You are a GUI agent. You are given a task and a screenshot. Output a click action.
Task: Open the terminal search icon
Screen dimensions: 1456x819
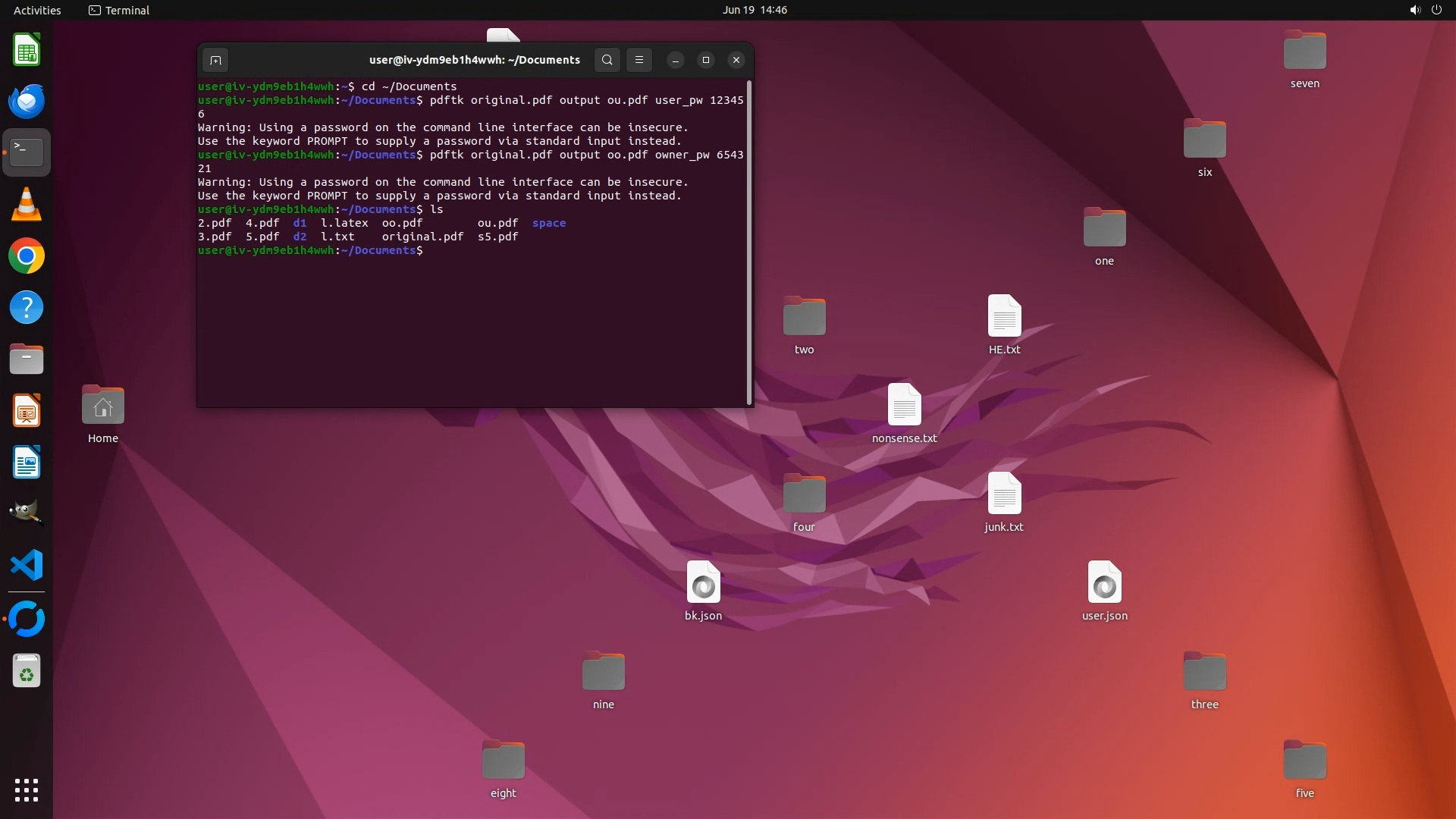tap(607, 60)
